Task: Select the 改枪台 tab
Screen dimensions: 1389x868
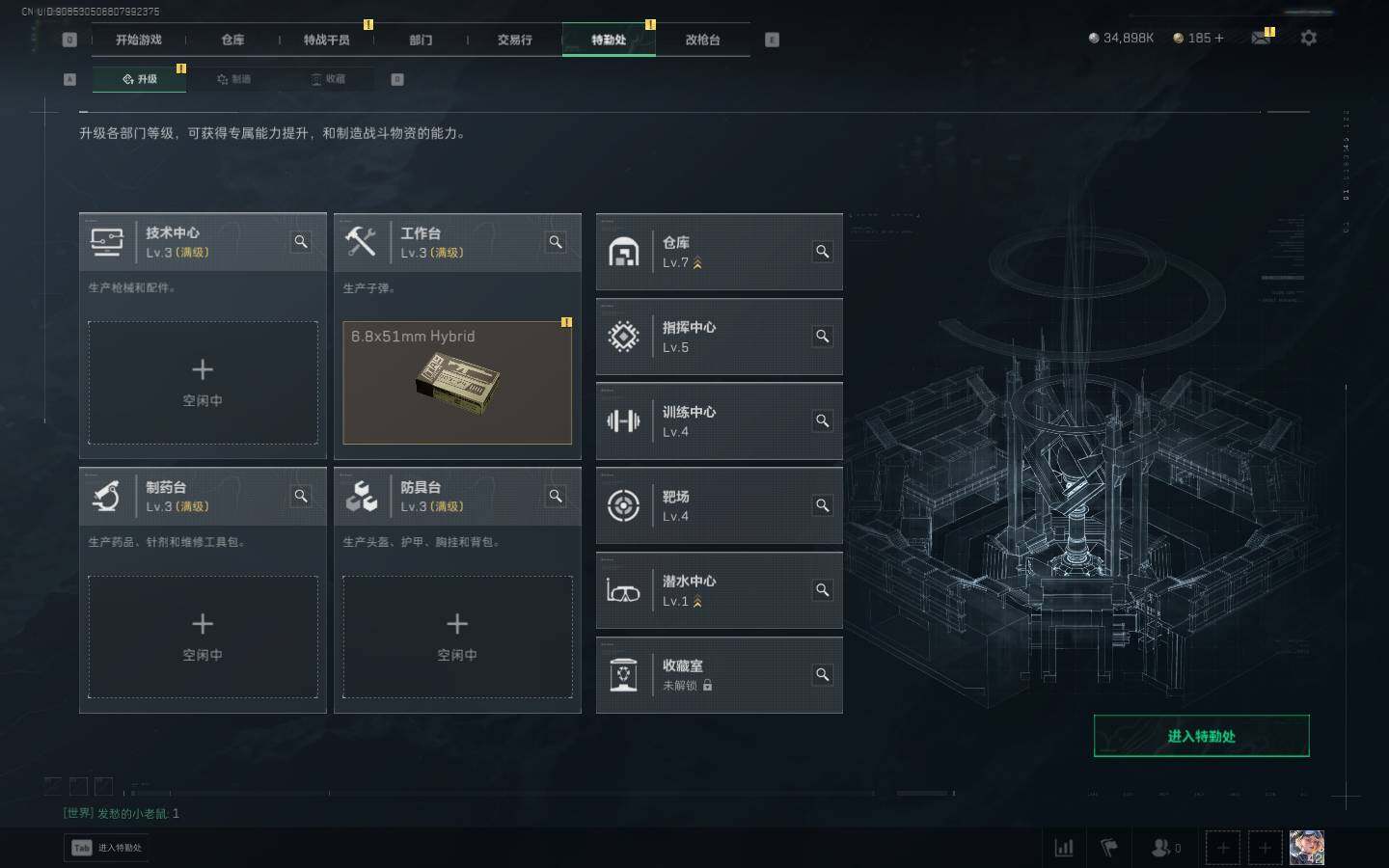Action: click(x=702, y=40)
